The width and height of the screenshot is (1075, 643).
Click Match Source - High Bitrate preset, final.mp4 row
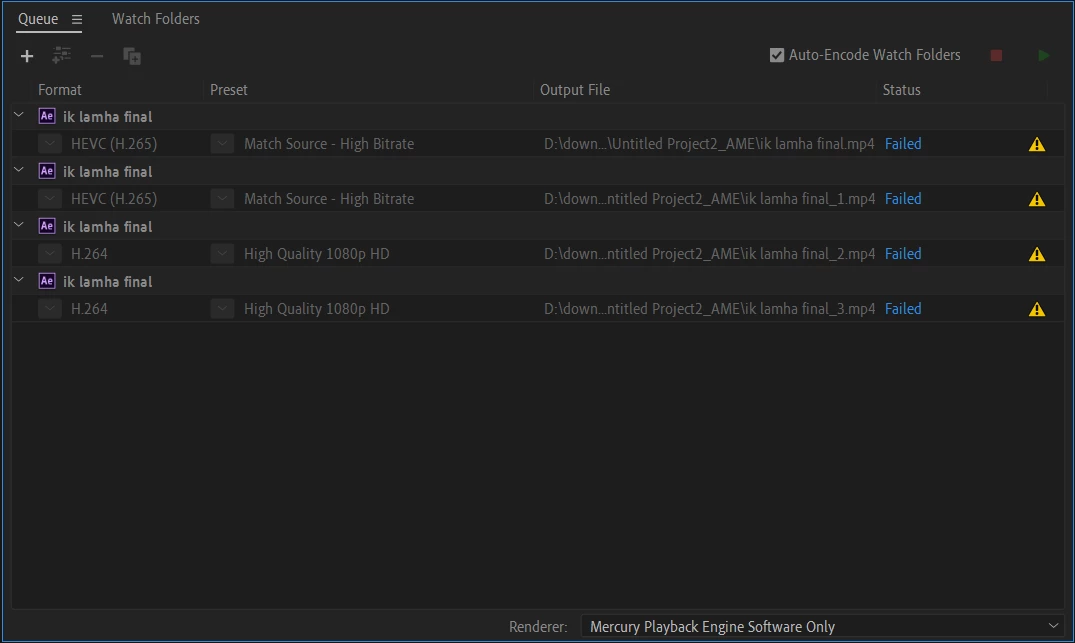[329, 144]
